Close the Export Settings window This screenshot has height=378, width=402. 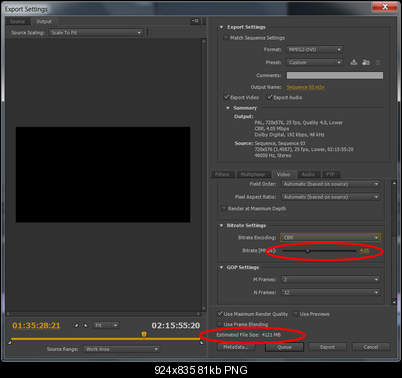[385, 7]
